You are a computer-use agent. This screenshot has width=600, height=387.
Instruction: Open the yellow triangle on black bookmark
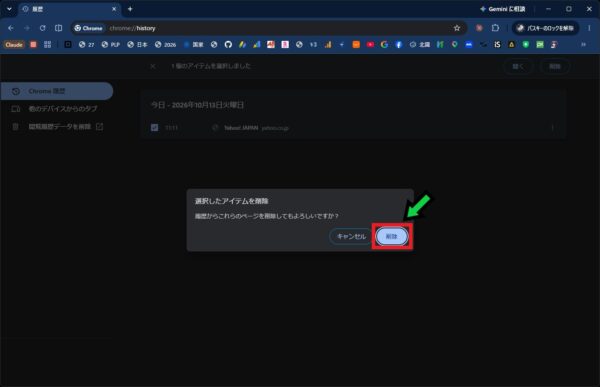pos(511,44)
